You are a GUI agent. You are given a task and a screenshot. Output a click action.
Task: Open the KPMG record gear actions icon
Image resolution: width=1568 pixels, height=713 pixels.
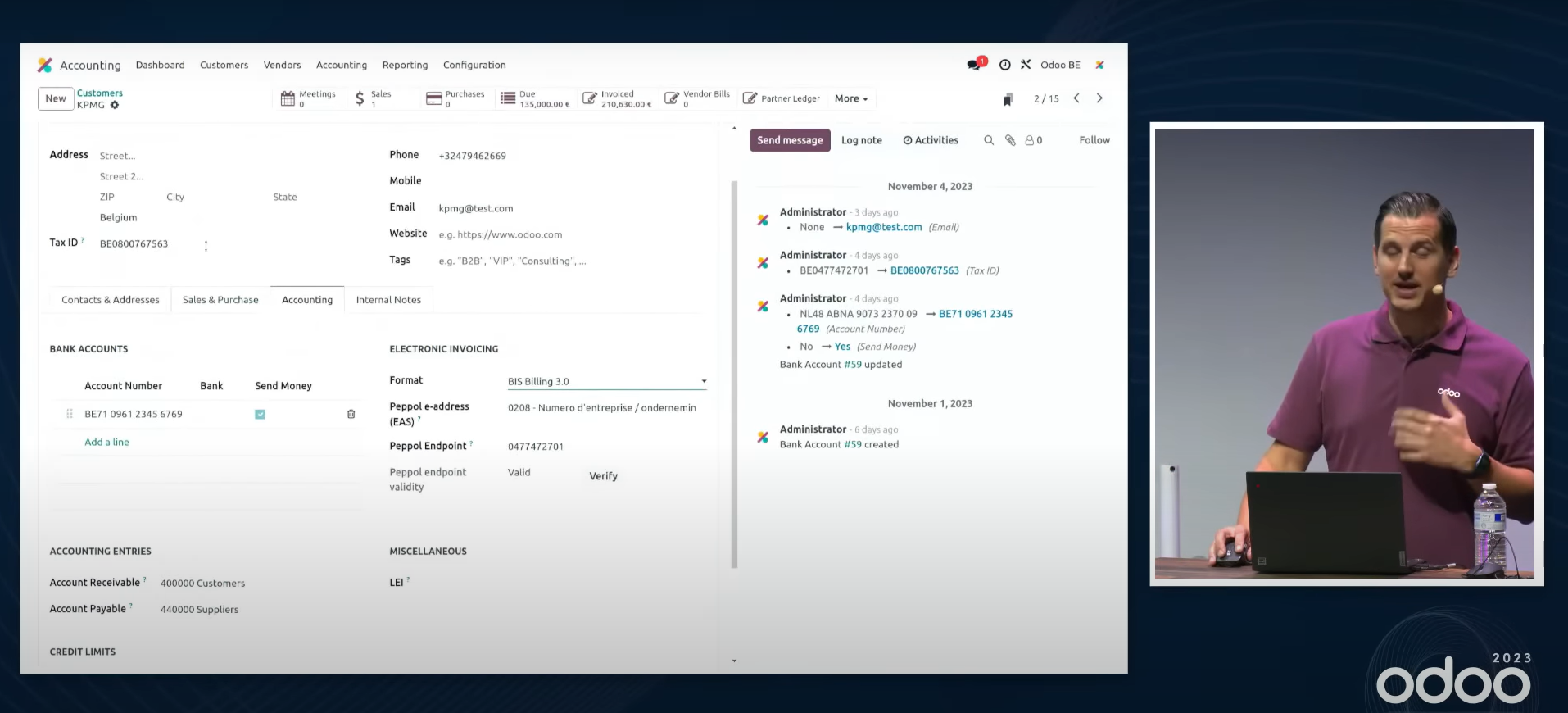(115, 105)
